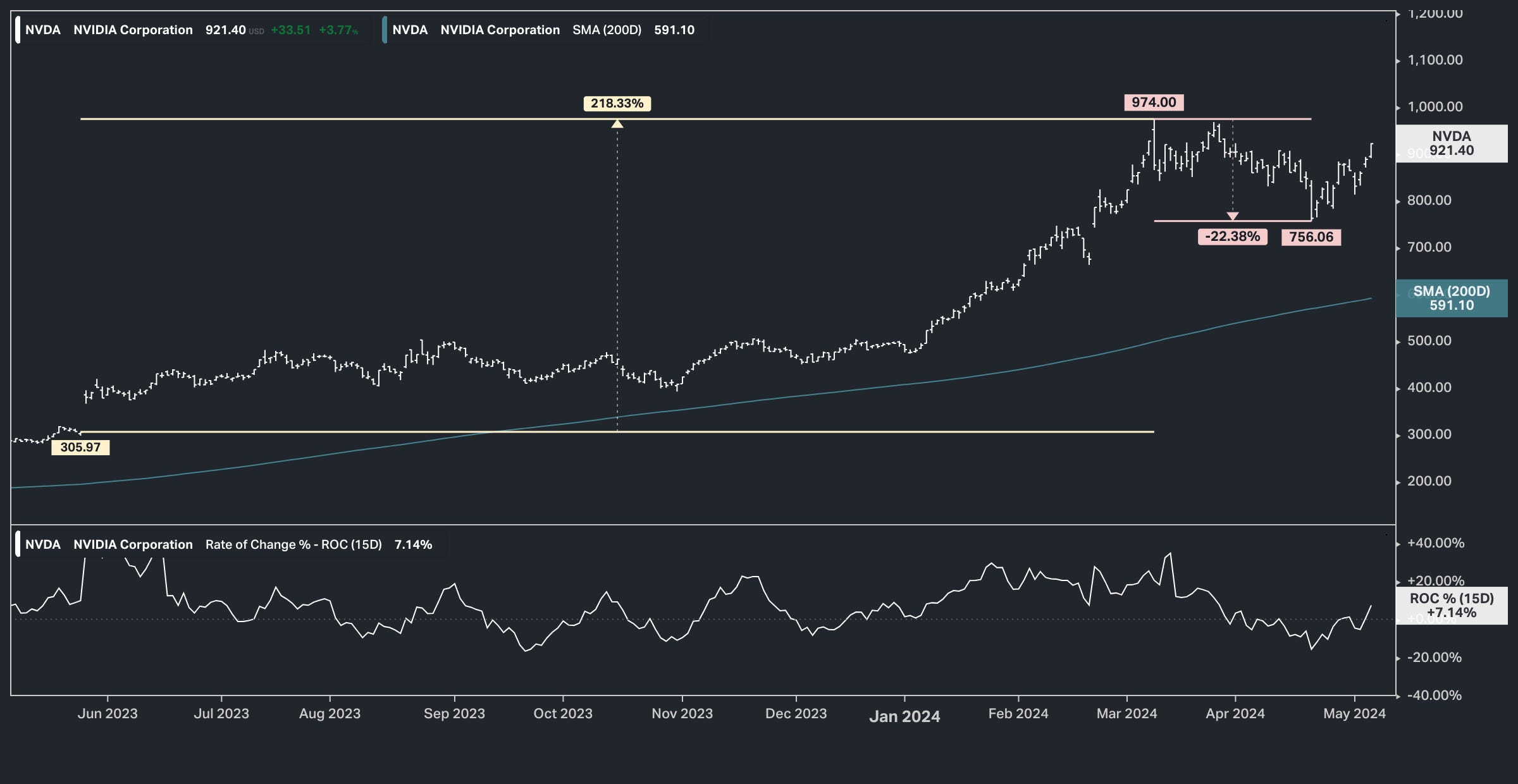Click the -22.38% drawdown label
The height and width of the screenshot is (784, 1518).
[x=1232, y=236]
